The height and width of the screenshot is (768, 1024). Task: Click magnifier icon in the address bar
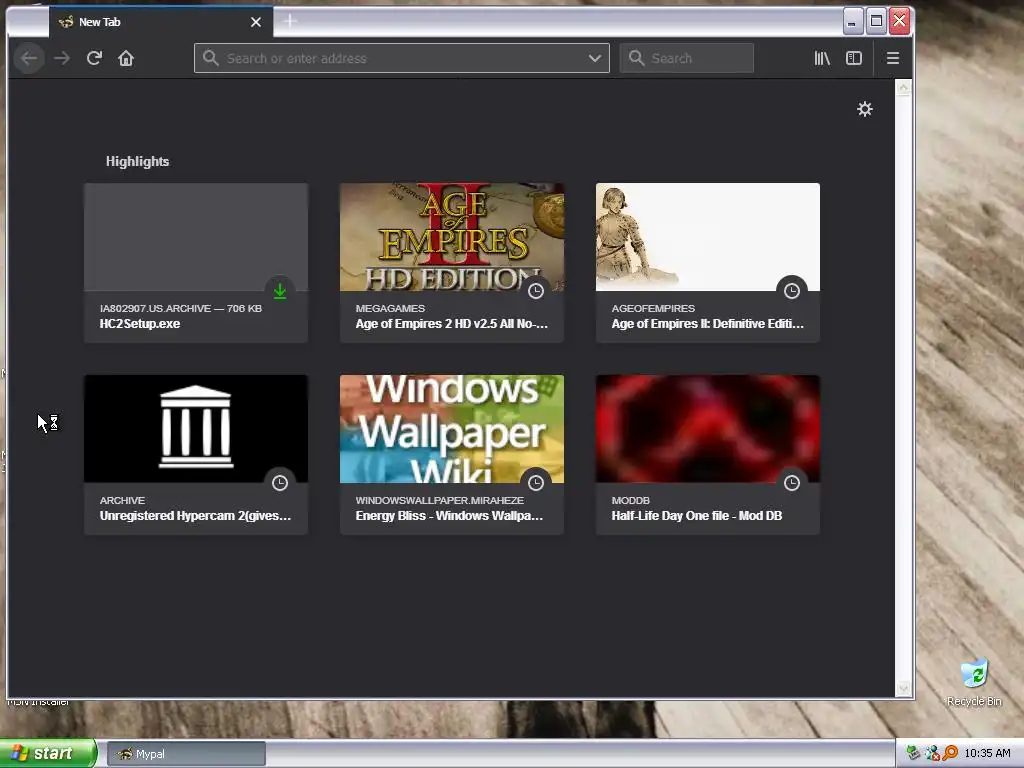coord(210,58)
